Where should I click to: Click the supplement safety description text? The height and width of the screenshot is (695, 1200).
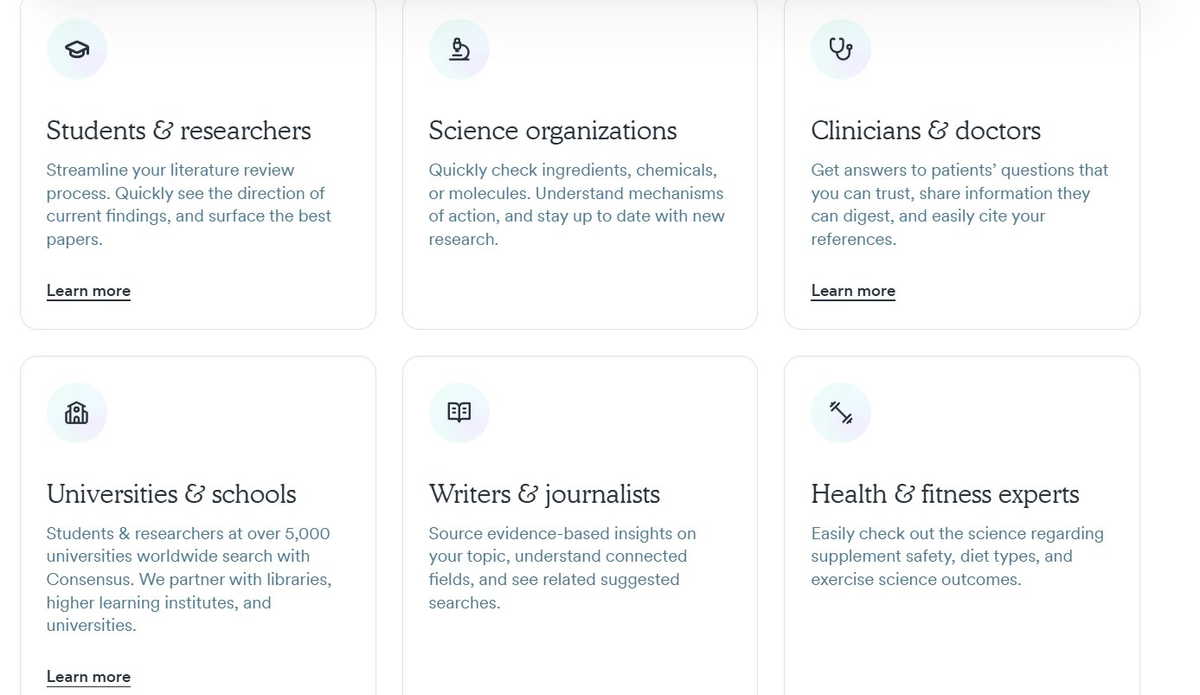[957, 556]
